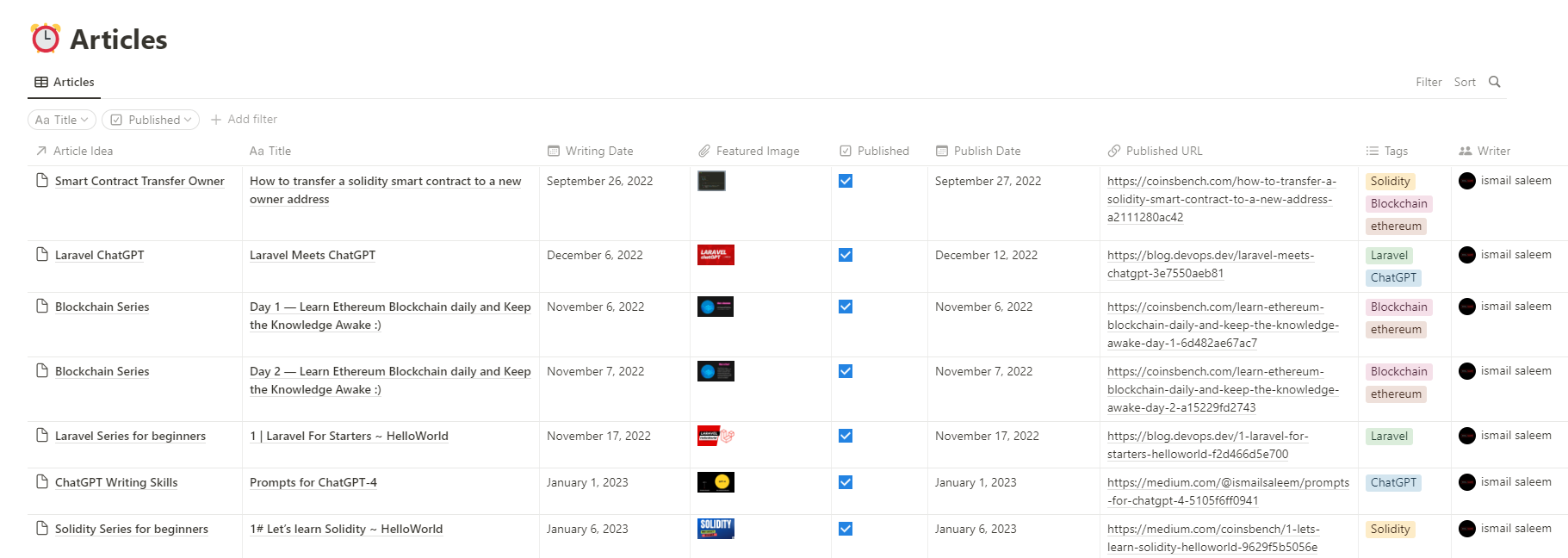
Task: Open featured image for Day 1 Ethereum article
Action: pos(716,307)
